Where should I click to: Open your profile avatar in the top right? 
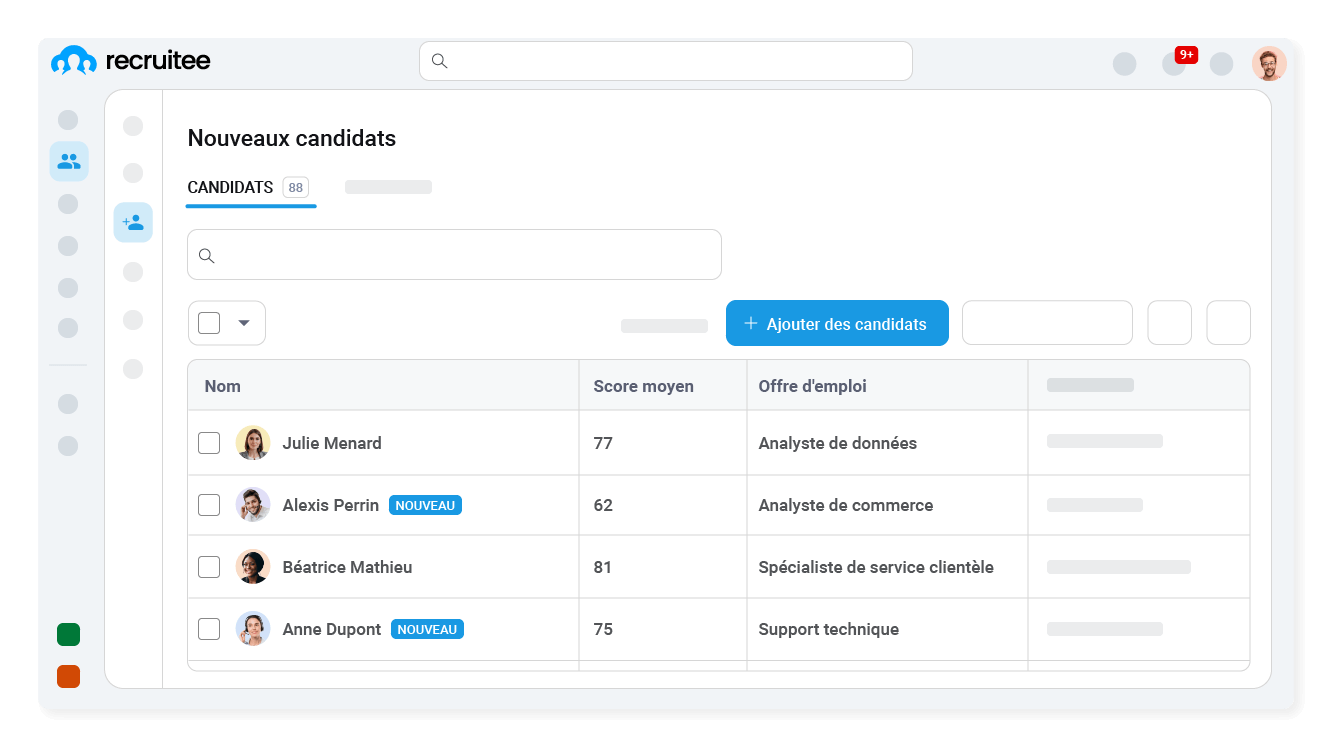point(1268,63)
